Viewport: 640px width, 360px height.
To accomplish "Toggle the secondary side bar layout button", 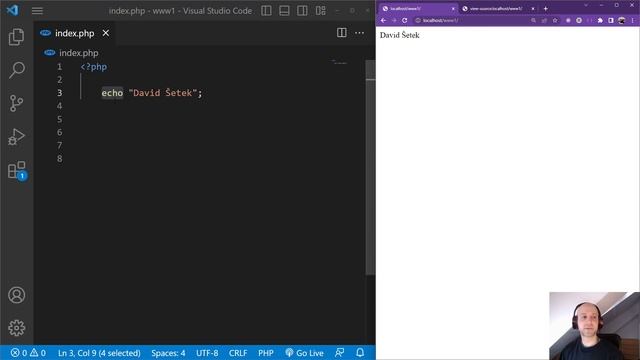I will [302, 11].
